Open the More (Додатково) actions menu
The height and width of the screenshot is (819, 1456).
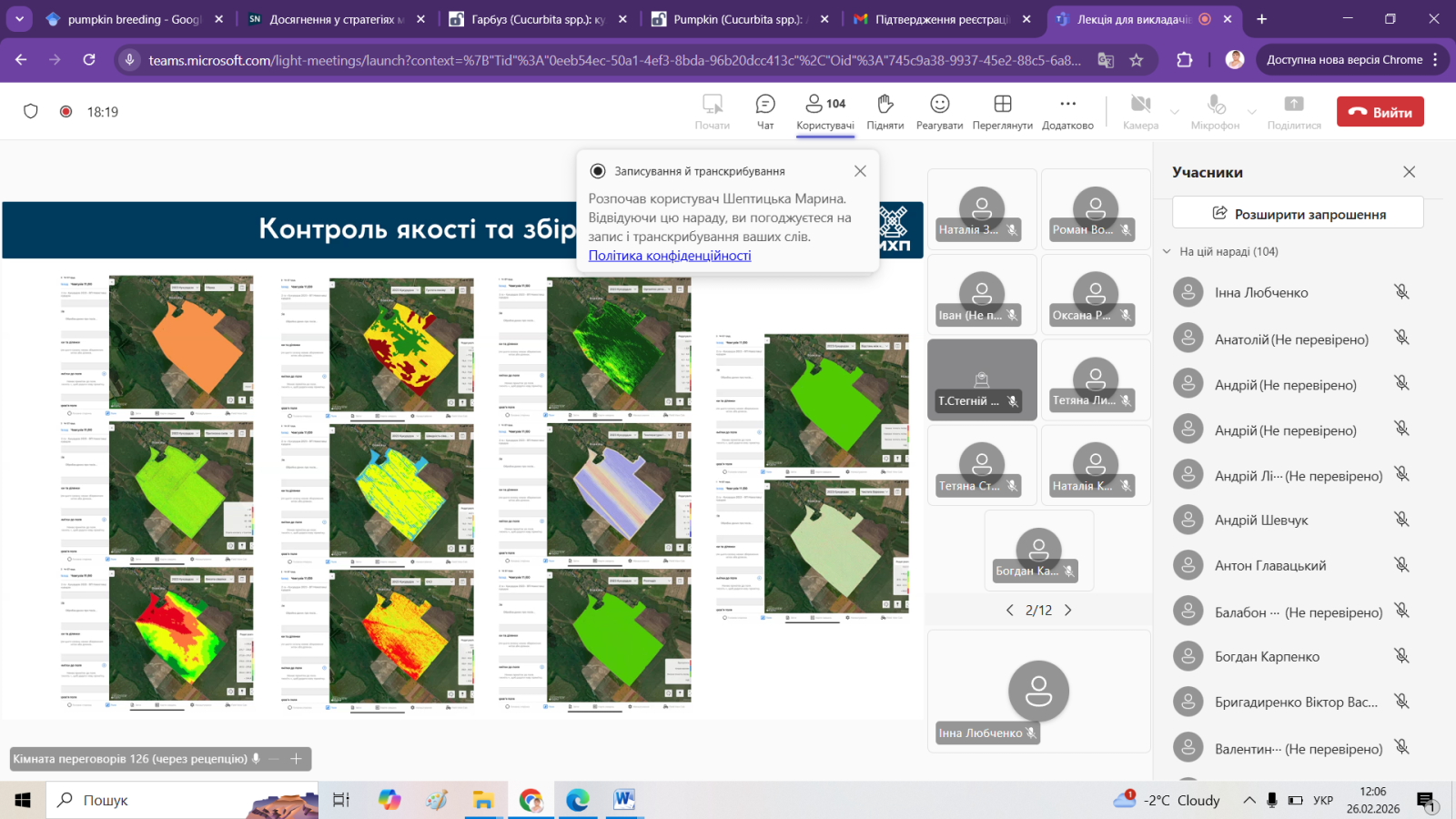pyautogui.click(x=1067, y=111)
